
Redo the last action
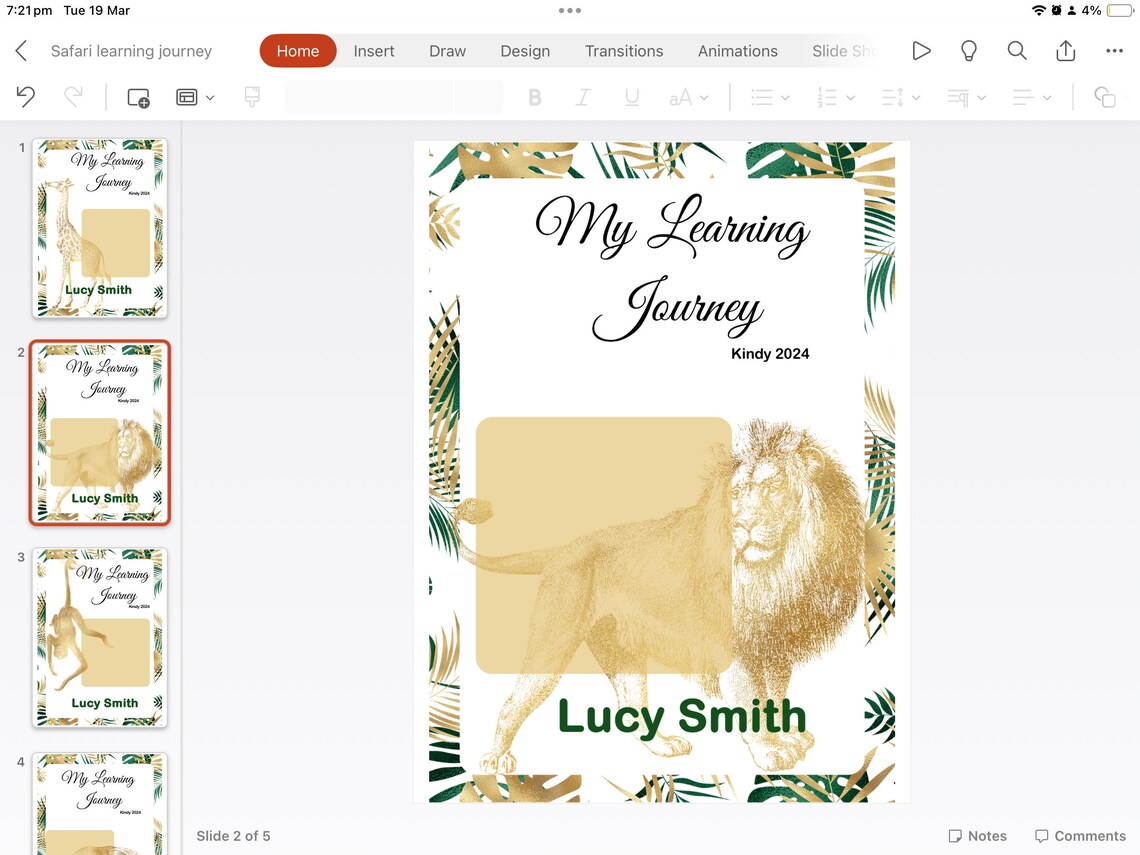pos(73,97)
